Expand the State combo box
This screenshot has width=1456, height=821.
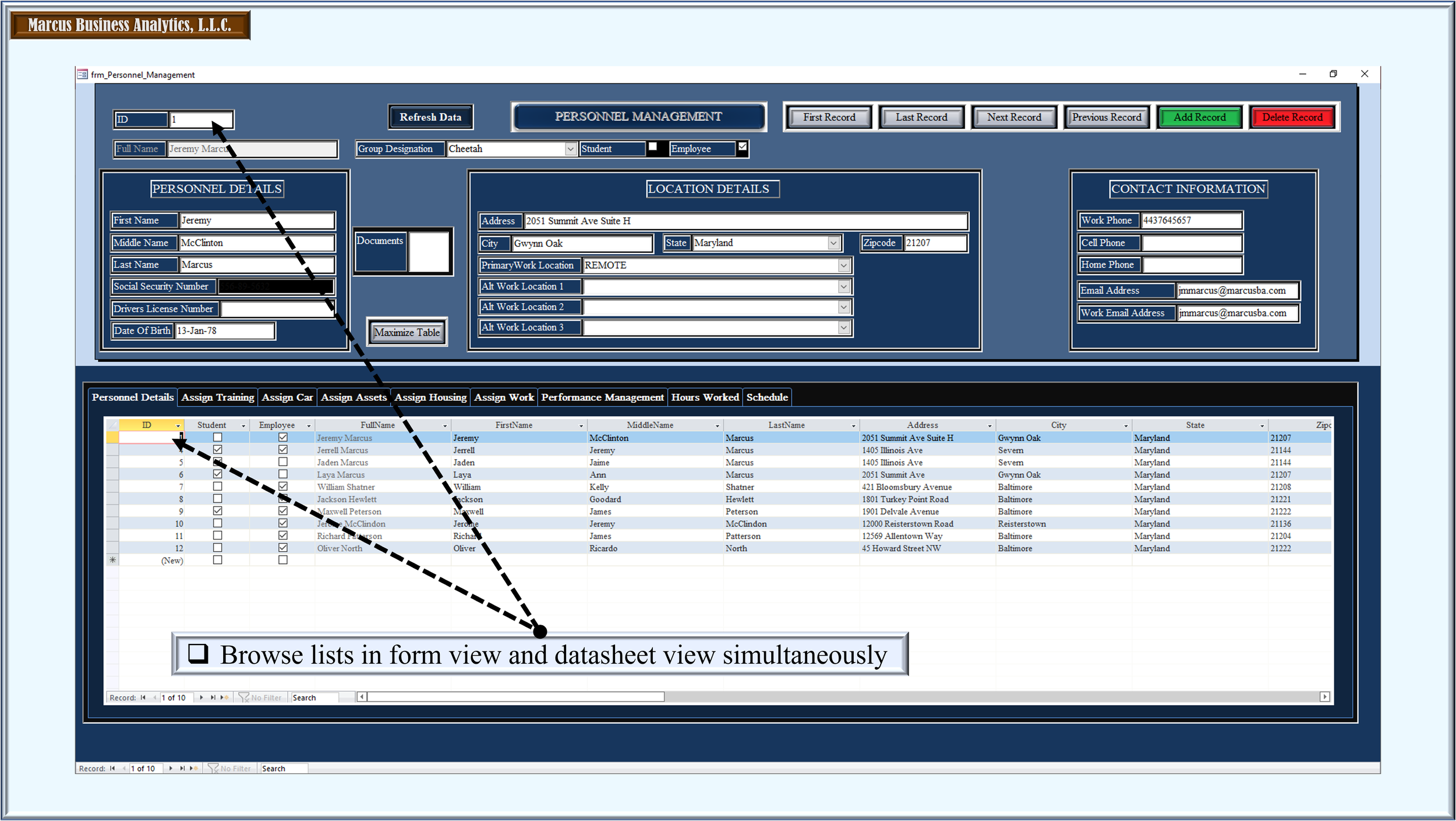(x=833, y=243)
